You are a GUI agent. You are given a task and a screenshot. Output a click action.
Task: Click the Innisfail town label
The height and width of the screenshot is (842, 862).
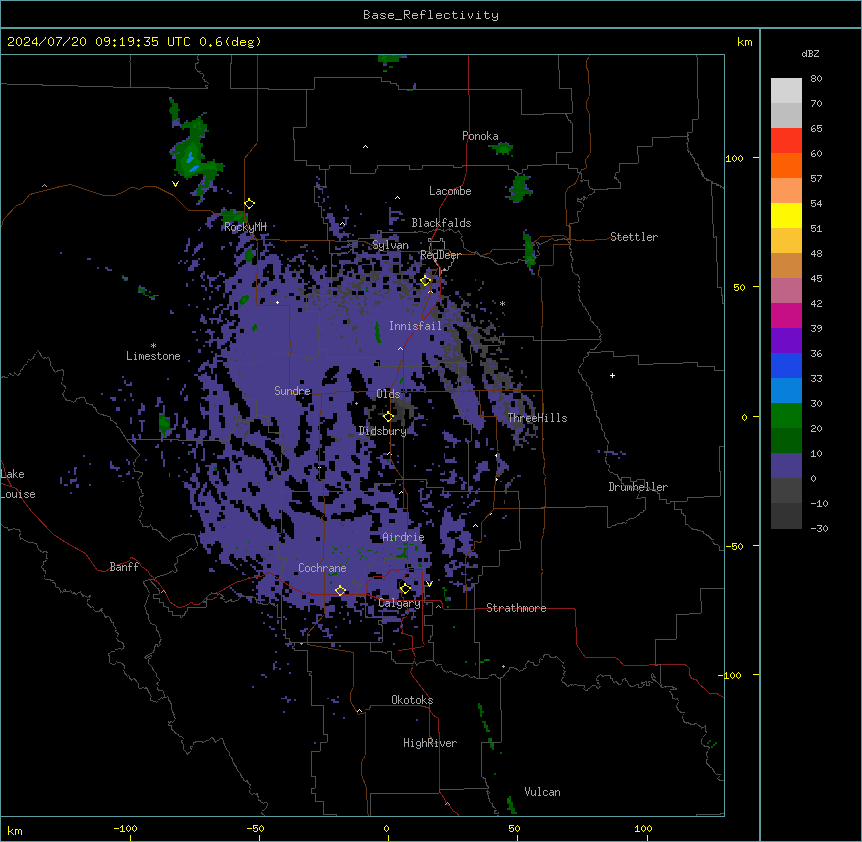click(x=415, y=326)
